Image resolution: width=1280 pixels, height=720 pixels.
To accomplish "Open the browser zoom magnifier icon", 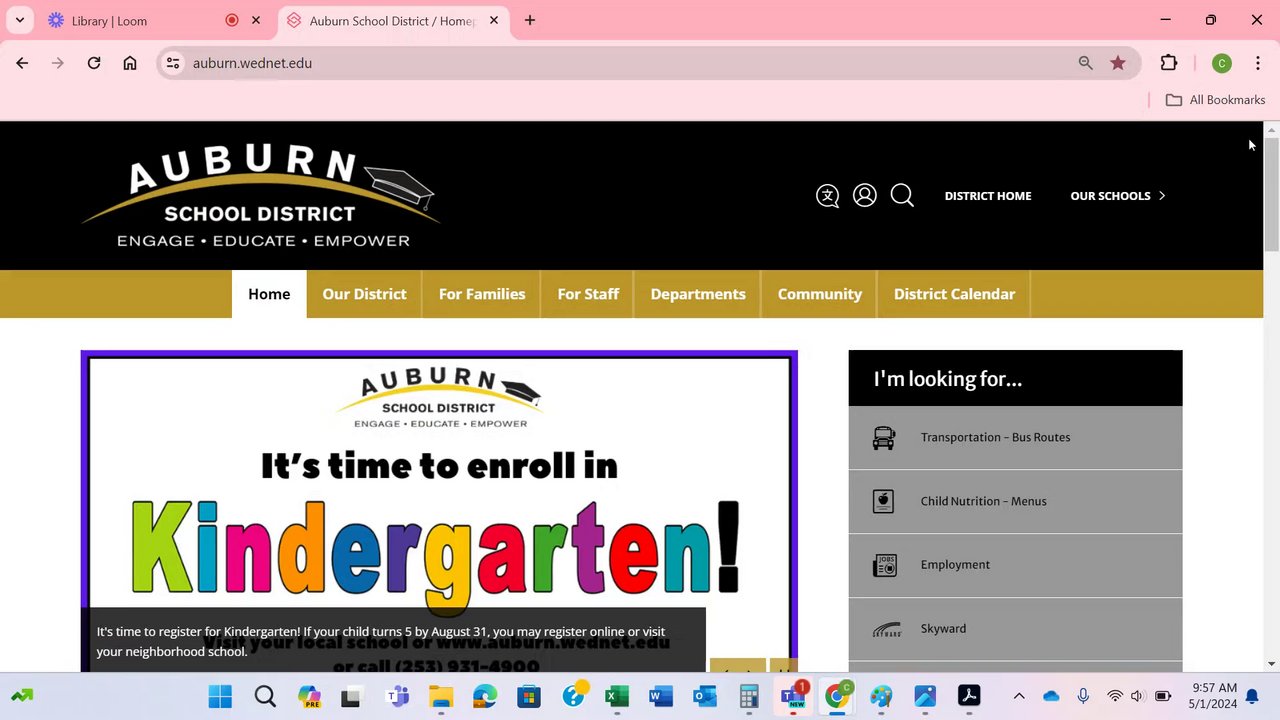I will pyautogui.click(x=1086, y=63).
